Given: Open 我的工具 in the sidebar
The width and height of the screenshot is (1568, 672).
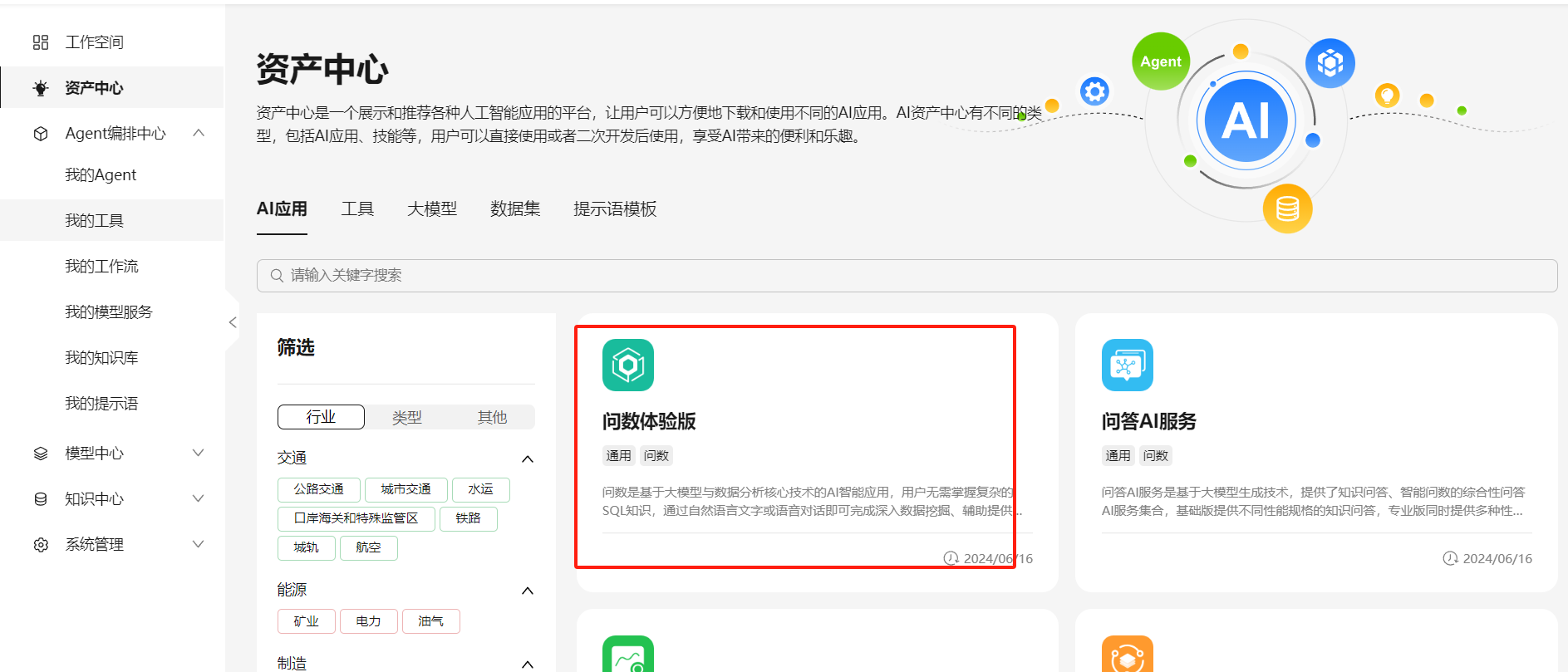Looking at the screenshot, I should point(112,221).
